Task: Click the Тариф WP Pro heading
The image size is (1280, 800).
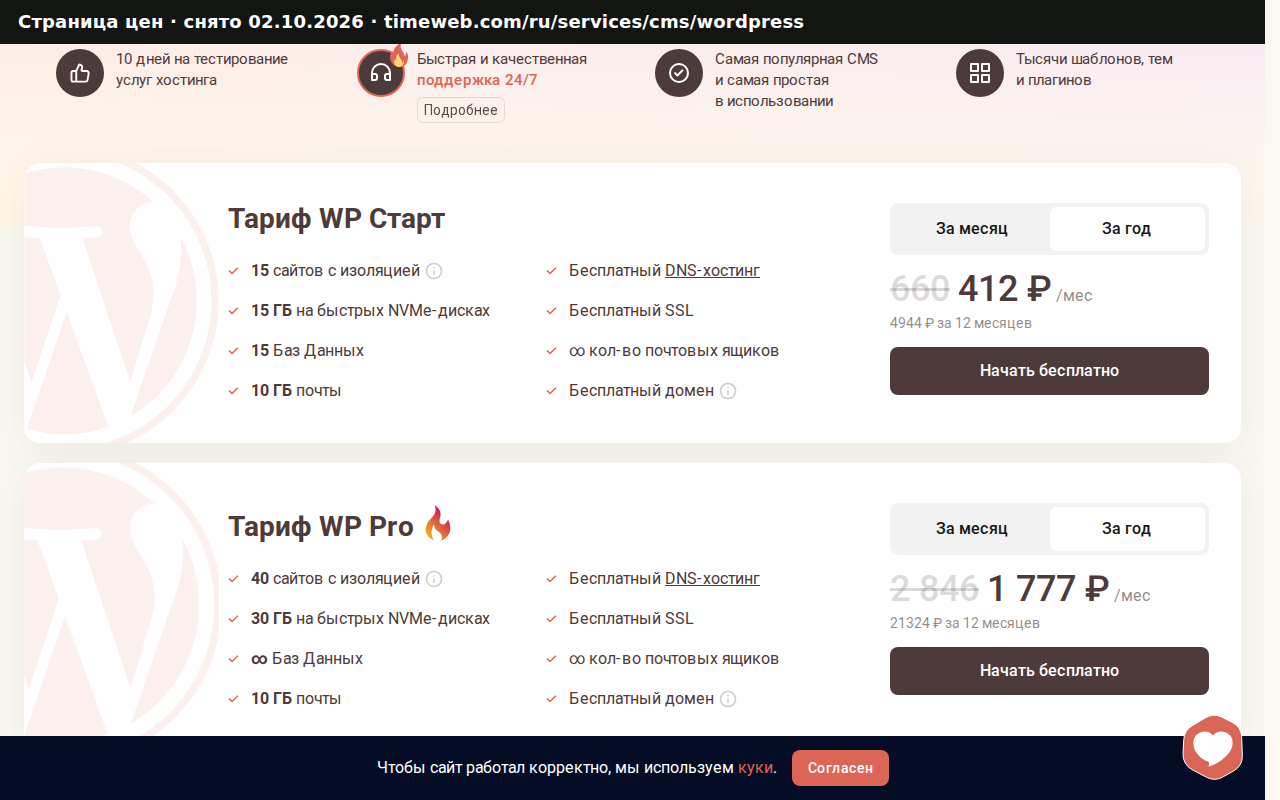Action: point(321,527)
